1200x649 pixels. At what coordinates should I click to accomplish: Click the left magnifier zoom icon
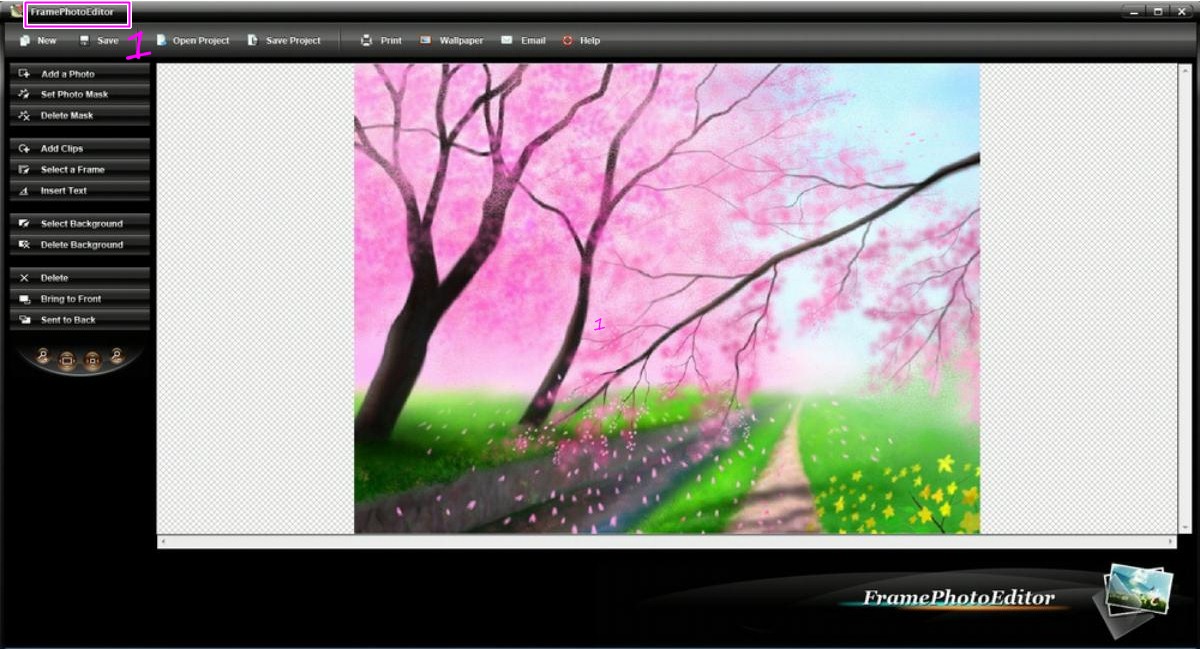click(x=44, y=356)
